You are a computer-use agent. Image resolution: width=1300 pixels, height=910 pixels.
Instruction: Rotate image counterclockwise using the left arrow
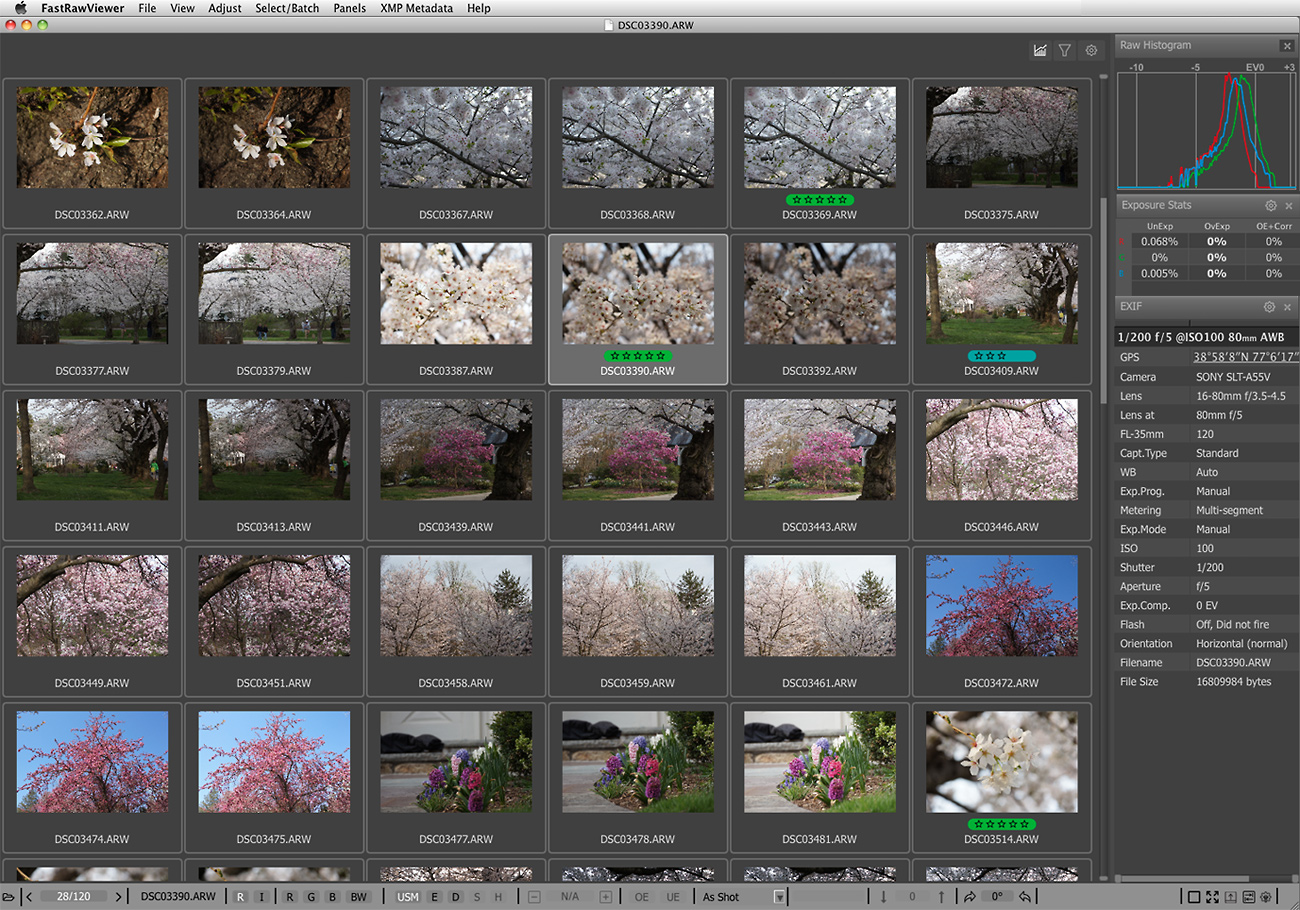(x=1025, y=897)
